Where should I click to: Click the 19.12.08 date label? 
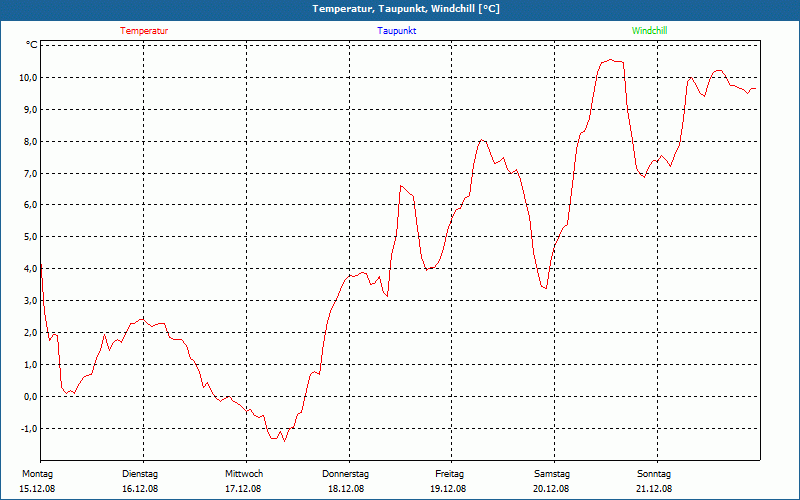[x=448, y=489]
